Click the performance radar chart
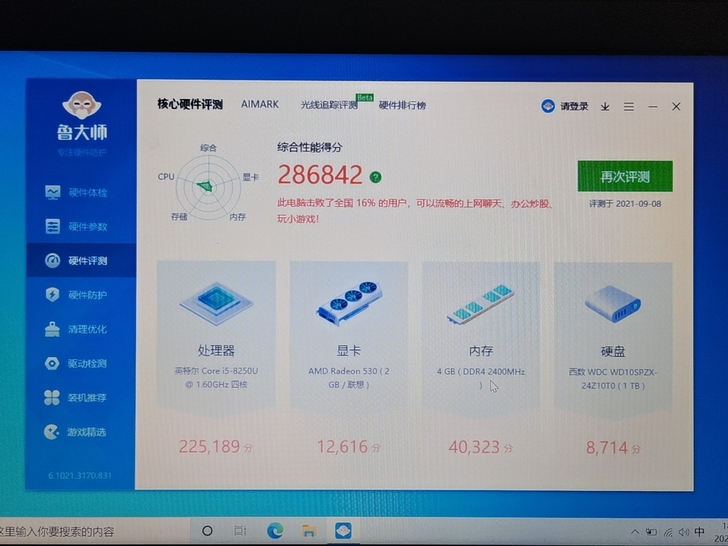Viewport: 728px width, 546px height. pos(208,186)
